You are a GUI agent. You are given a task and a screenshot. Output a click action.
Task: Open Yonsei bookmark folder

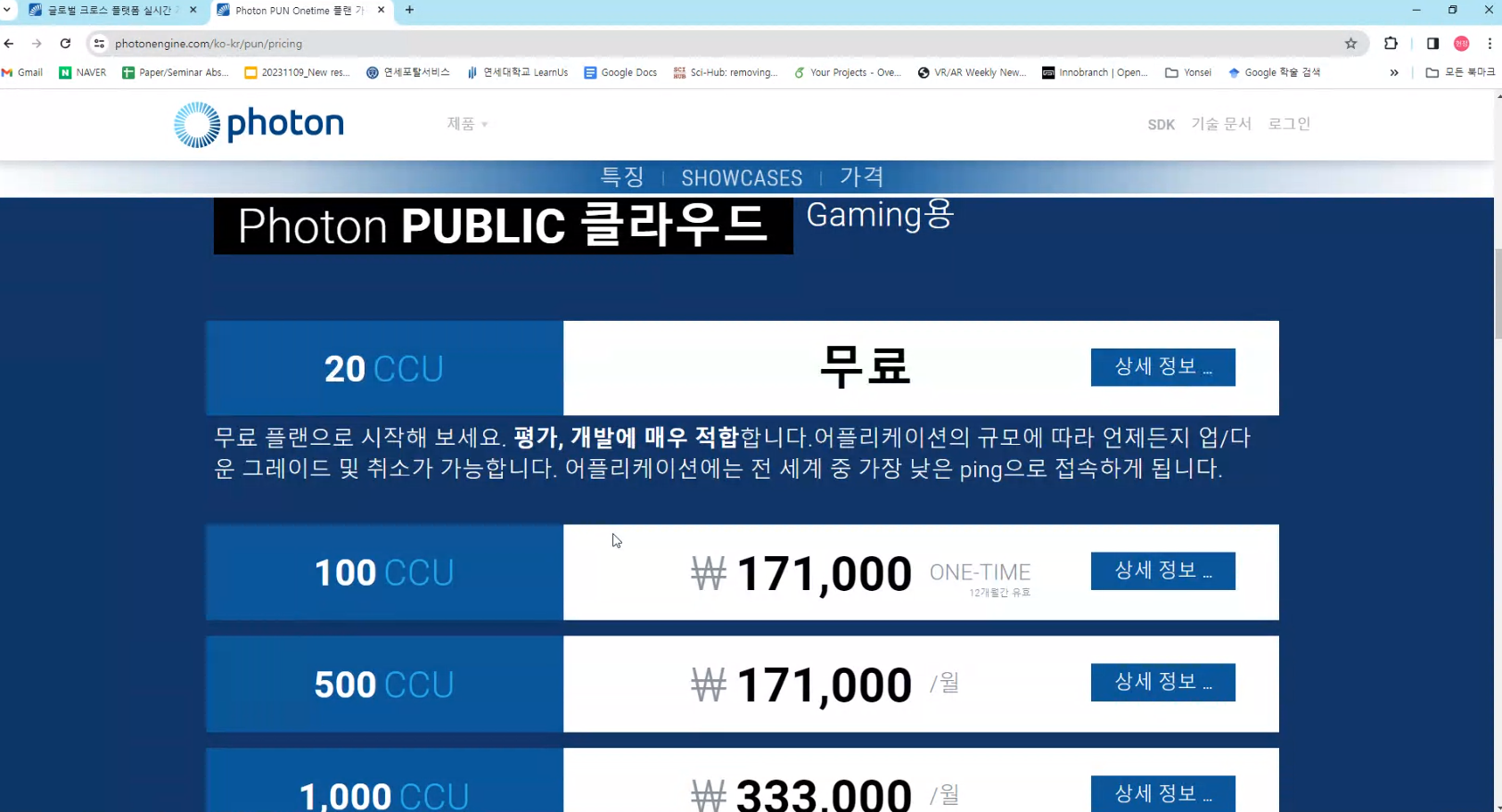coord(1188,72)
